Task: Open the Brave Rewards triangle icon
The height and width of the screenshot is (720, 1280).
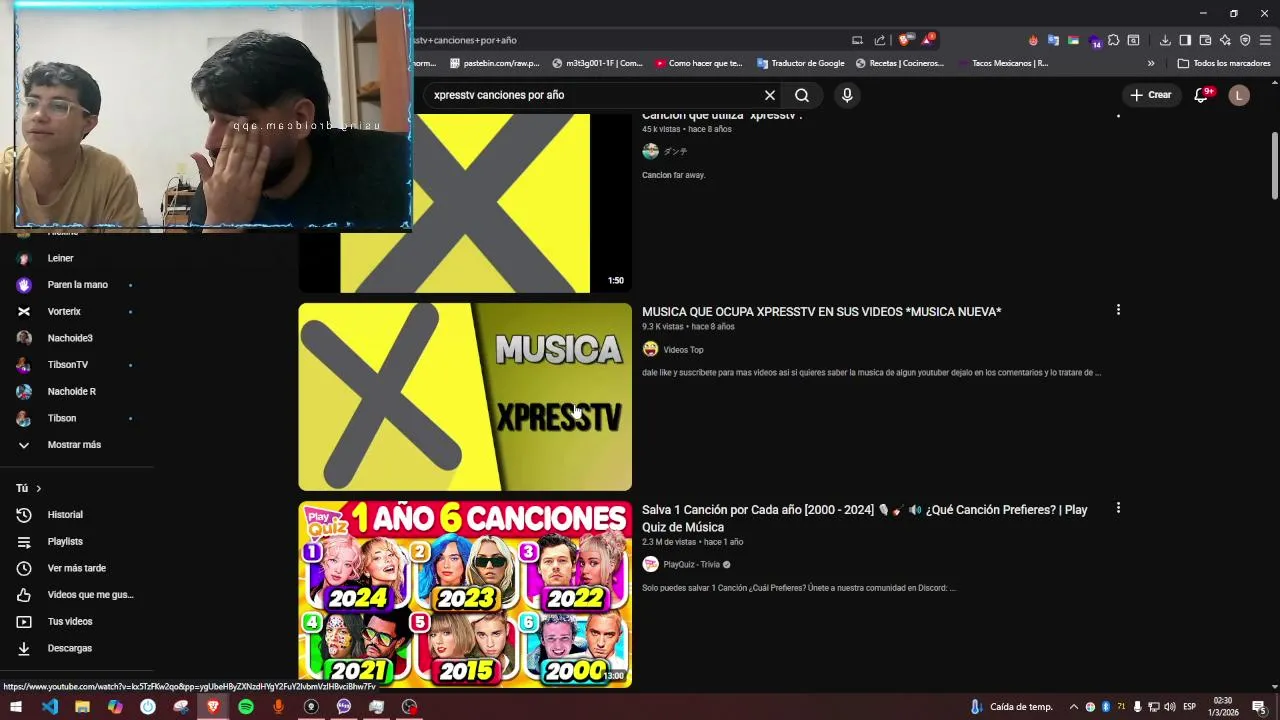Action: (x=929, y=40)
